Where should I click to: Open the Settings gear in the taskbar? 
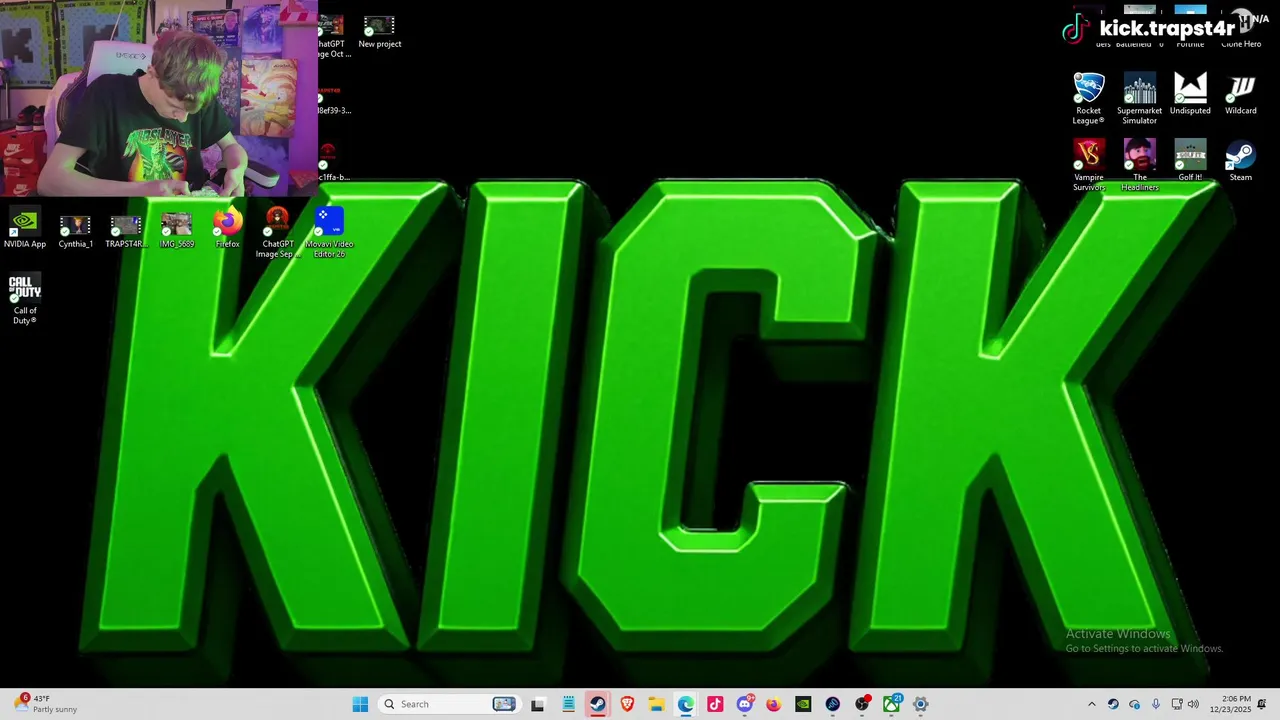pos(920,704)
